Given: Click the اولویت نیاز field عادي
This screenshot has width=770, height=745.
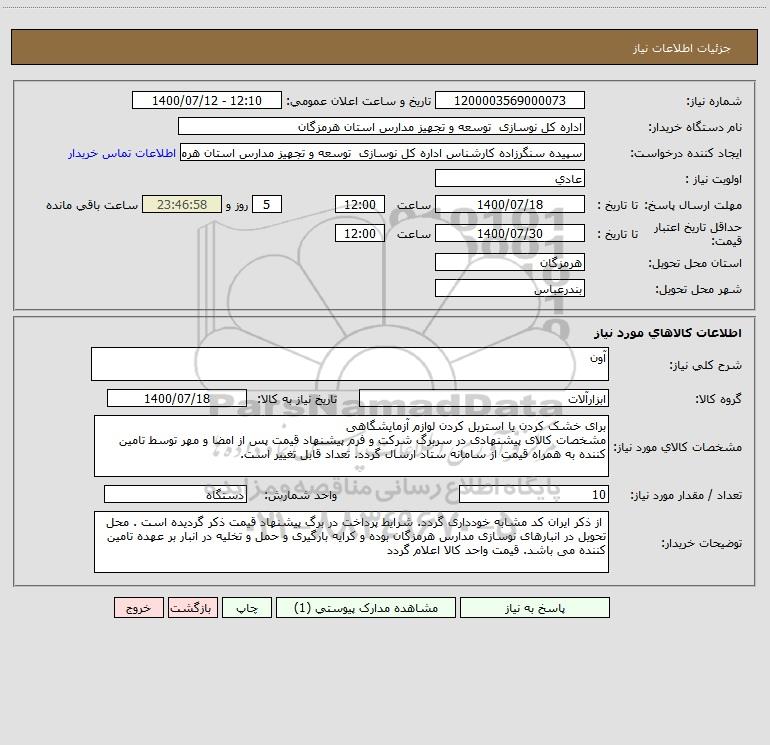Looking at the screenshot, I should coord(510,178).
